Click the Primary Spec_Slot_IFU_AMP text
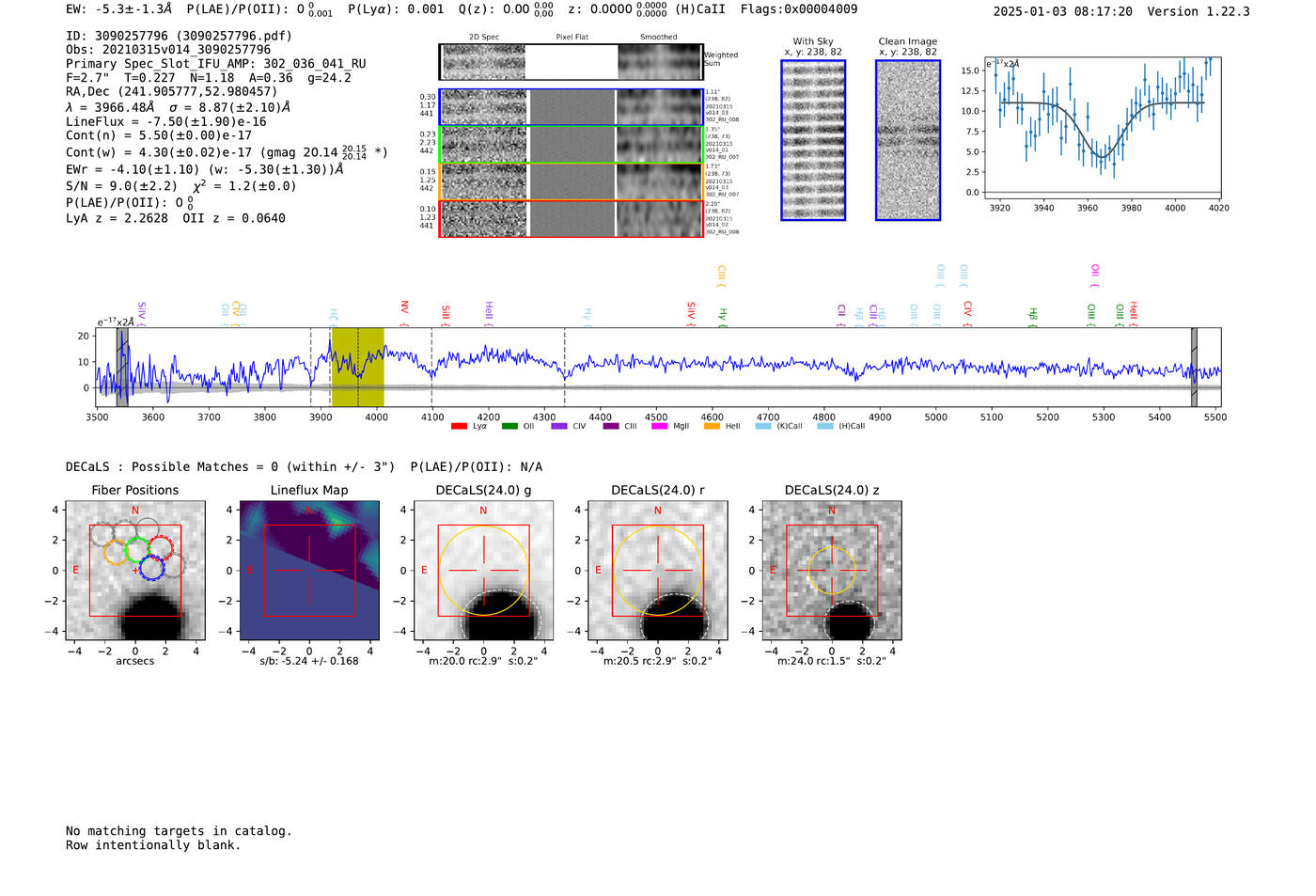Image resolution: width=1316 pixels, height=896 pixels. point(216,64)
